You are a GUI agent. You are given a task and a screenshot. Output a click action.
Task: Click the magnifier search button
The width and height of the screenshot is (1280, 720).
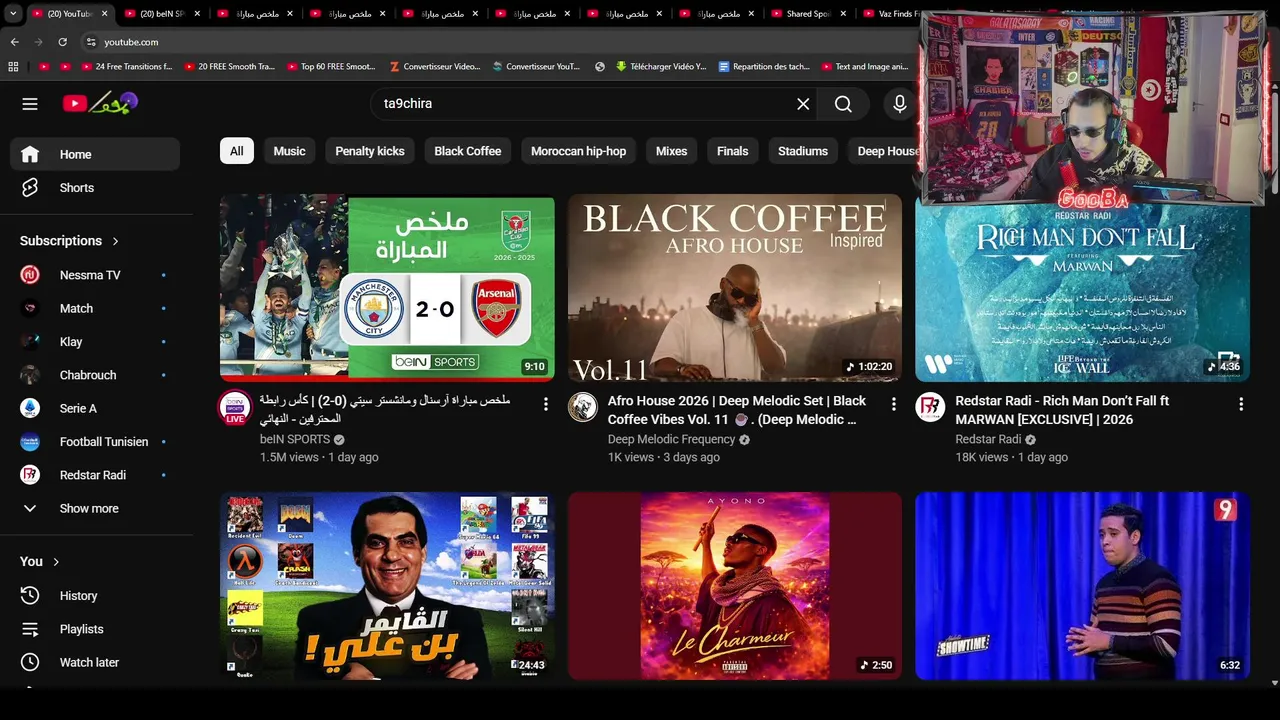coord(843,104)
